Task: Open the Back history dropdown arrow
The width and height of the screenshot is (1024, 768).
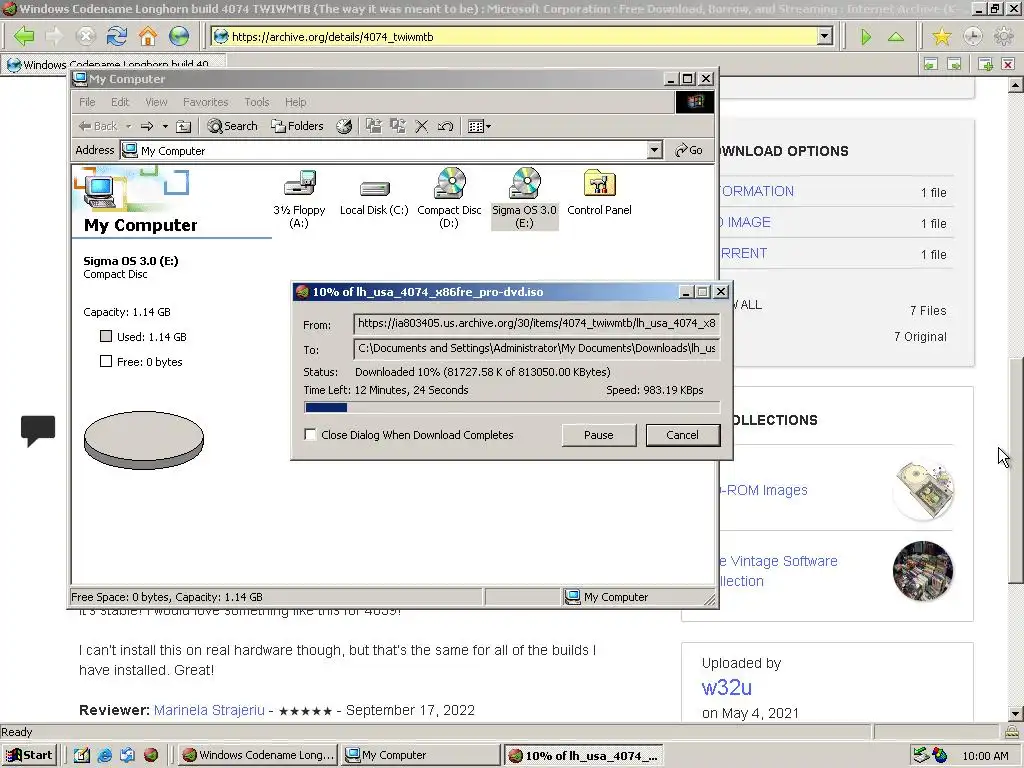Action: (129, 126)
